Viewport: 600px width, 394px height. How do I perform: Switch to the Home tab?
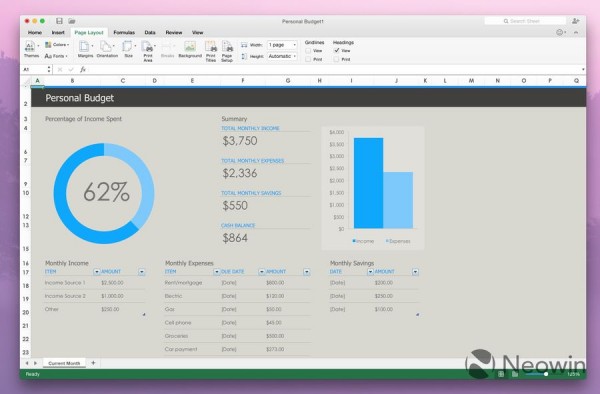35,33
